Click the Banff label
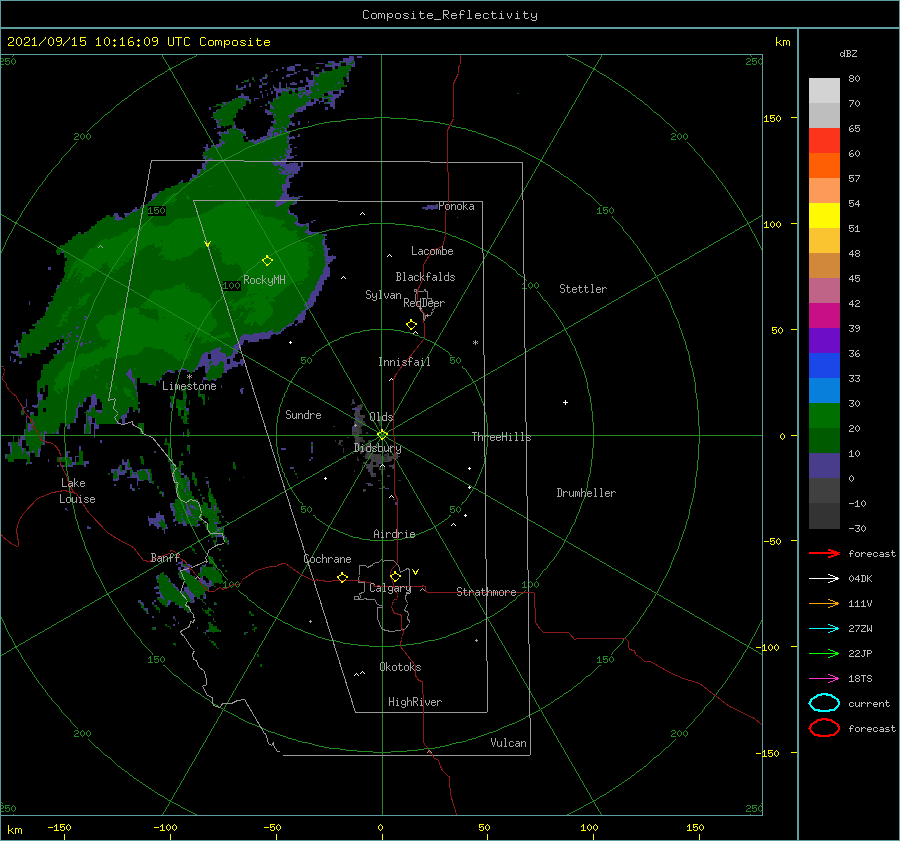Image resolution: width=900 pixels, height=841 pixels. tap(165, 557)
